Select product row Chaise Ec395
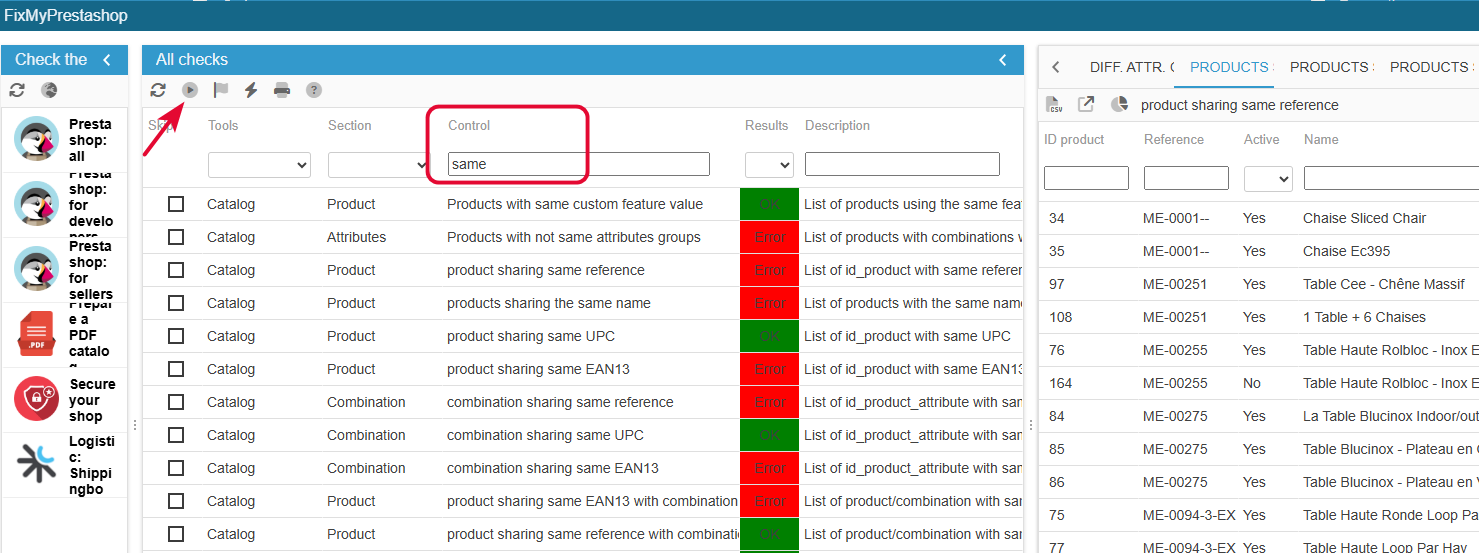 point(1259,251)
